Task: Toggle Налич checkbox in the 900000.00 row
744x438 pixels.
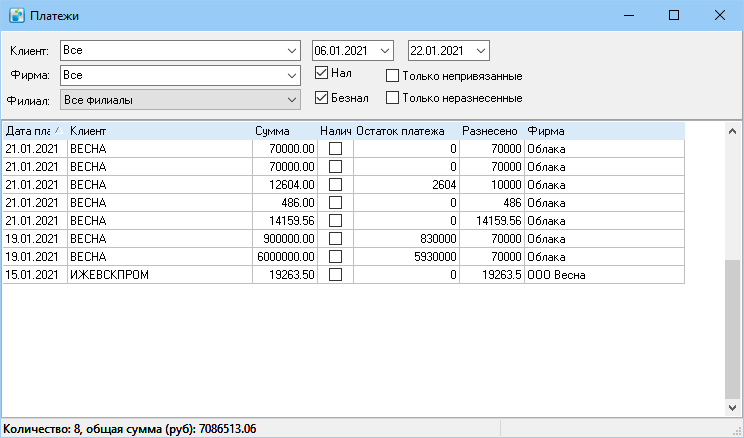Action: tap(335, 239)
